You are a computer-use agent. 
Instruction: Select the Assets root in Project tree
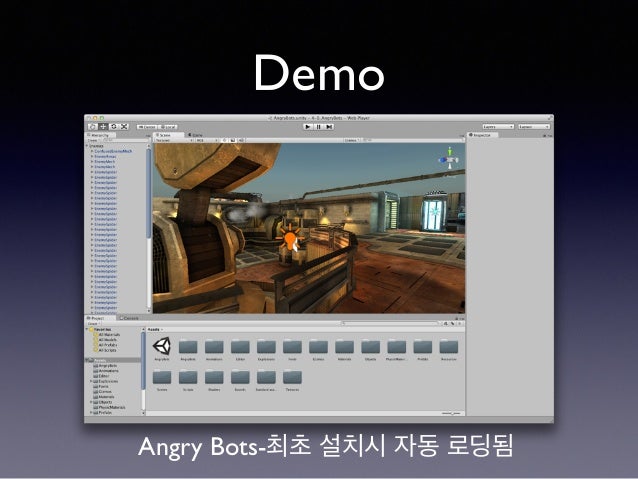[x=113, y=360]
